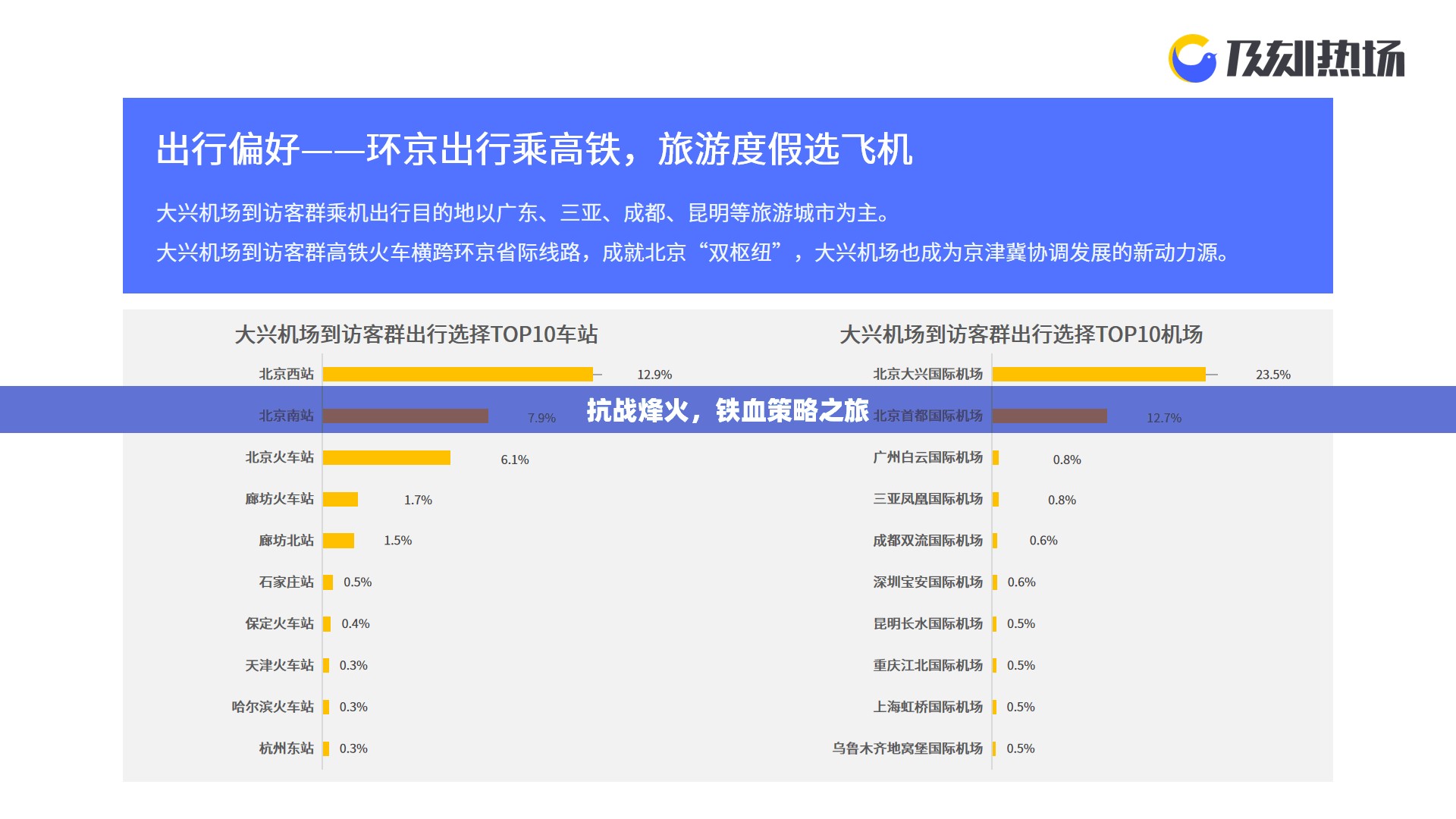Click the bird logo icon at top right
1456x819 pixels.
[1193, 58]
